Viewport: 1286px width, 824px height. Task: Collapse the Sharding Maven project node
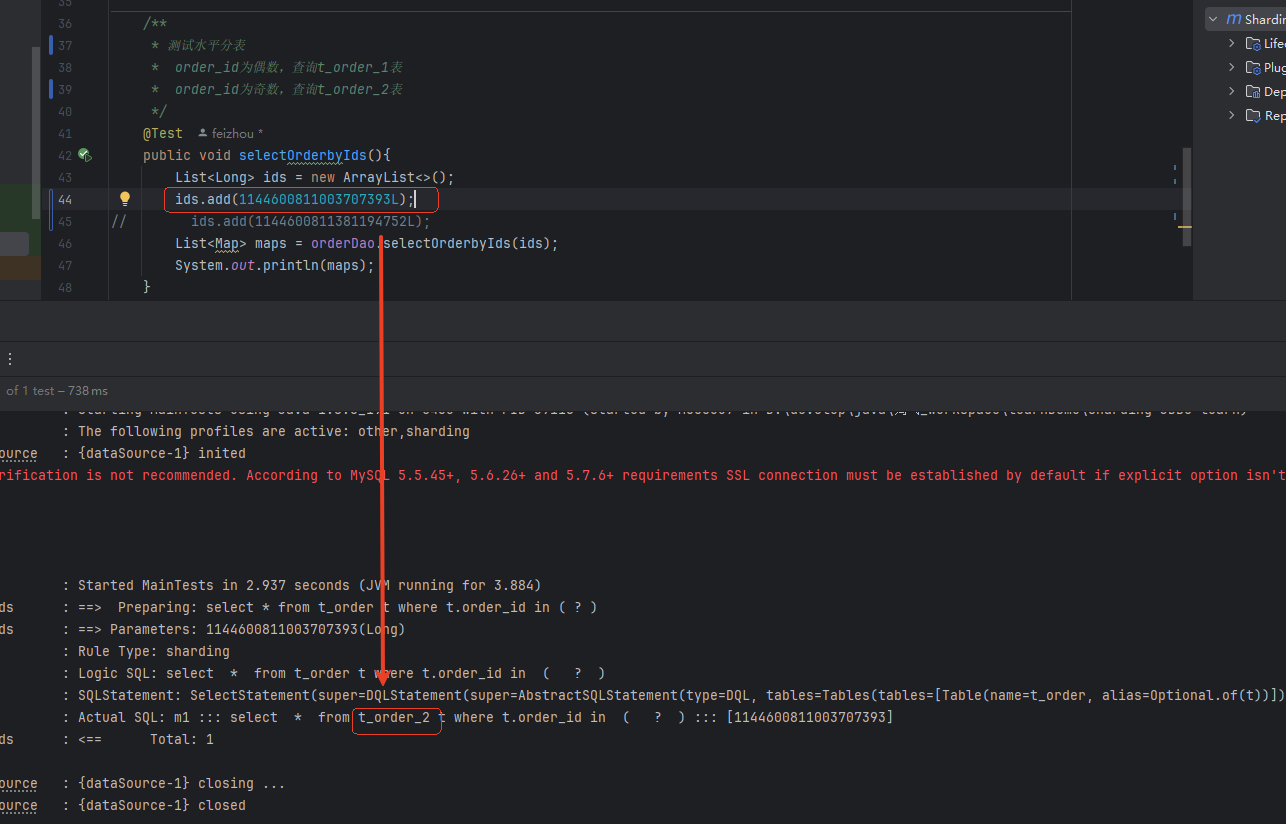(x=1213, y=19)
